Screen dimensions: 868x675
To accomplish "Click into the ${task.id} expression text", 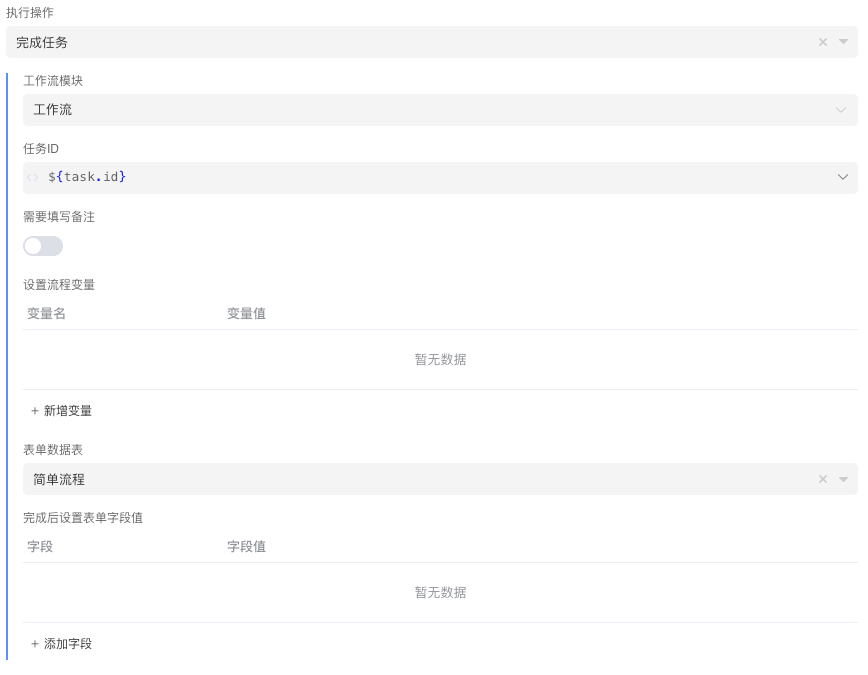I will point(87,177).
